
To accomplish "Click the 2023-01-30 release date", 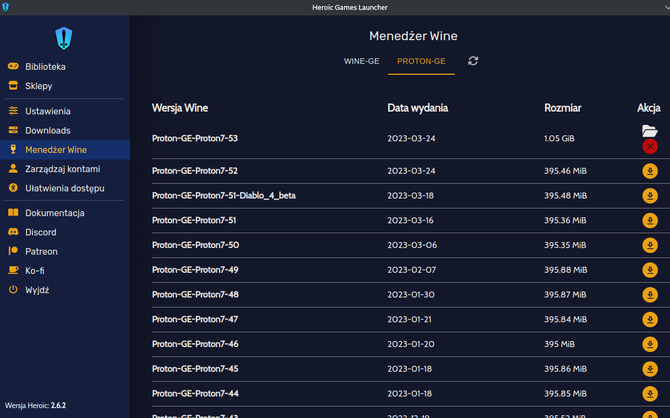I will point(411,295).
